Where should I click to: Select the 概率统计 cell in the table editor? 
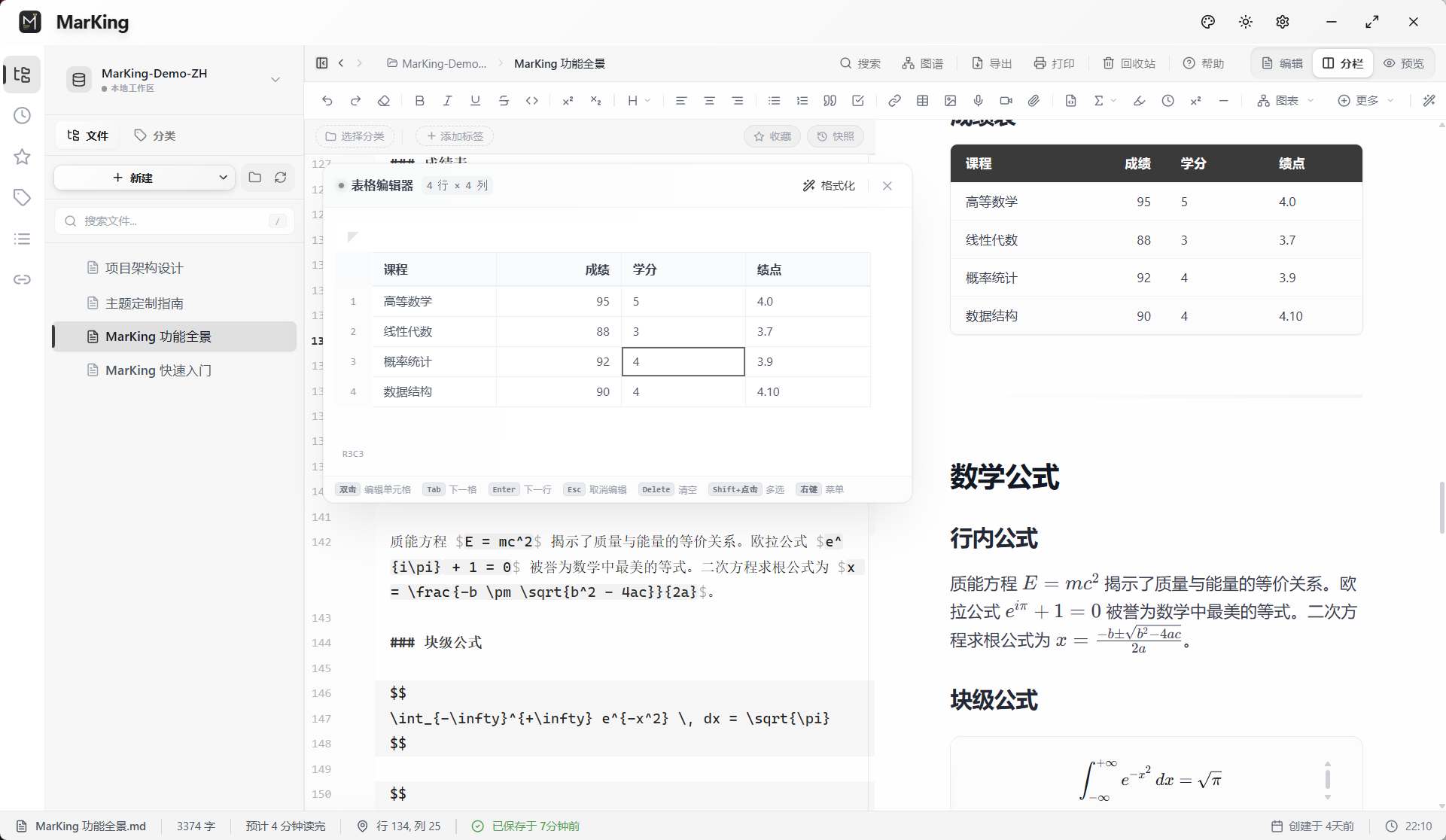(x=434, y=361)
